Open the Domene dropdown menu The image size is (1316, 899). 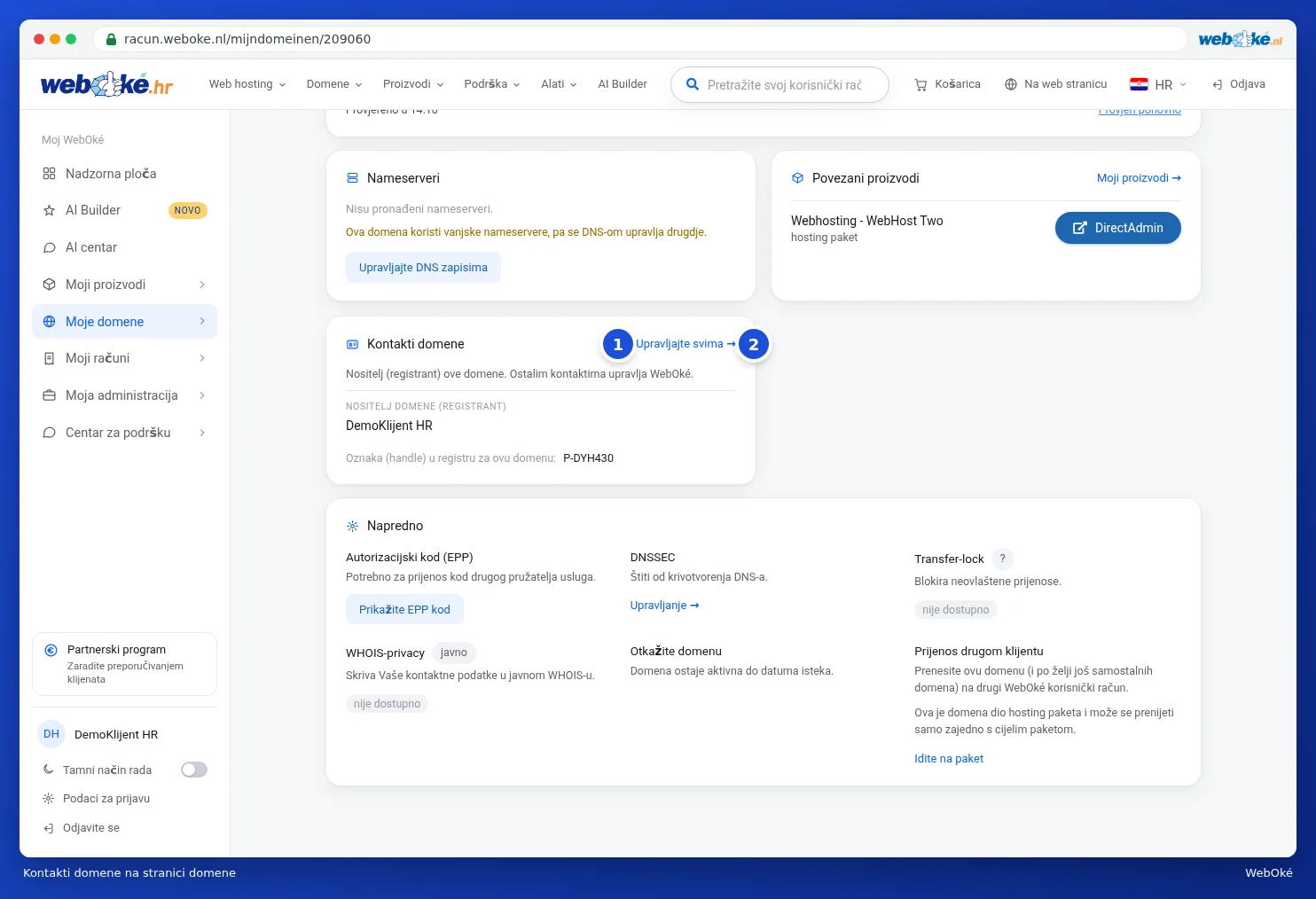coord(334,84)
